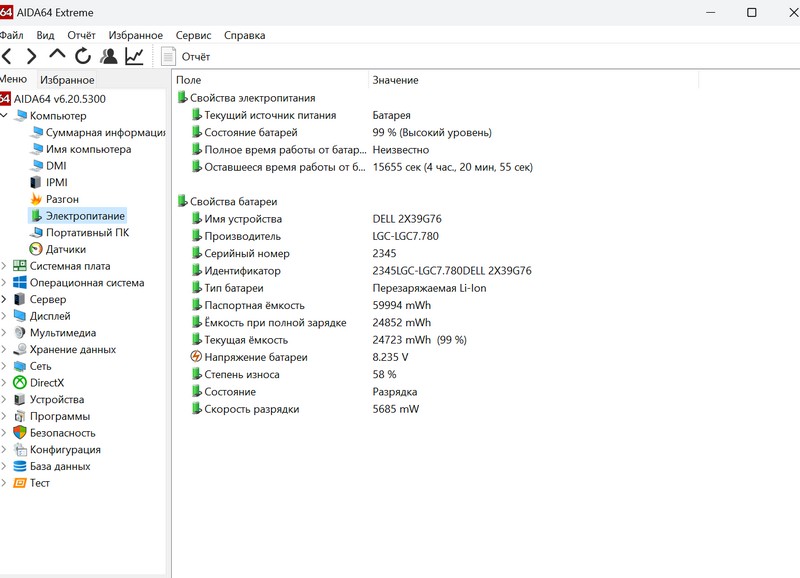Select Суммарная информация in the tree
This screenshot has height=578, width=800.
[x=104, y=133]
